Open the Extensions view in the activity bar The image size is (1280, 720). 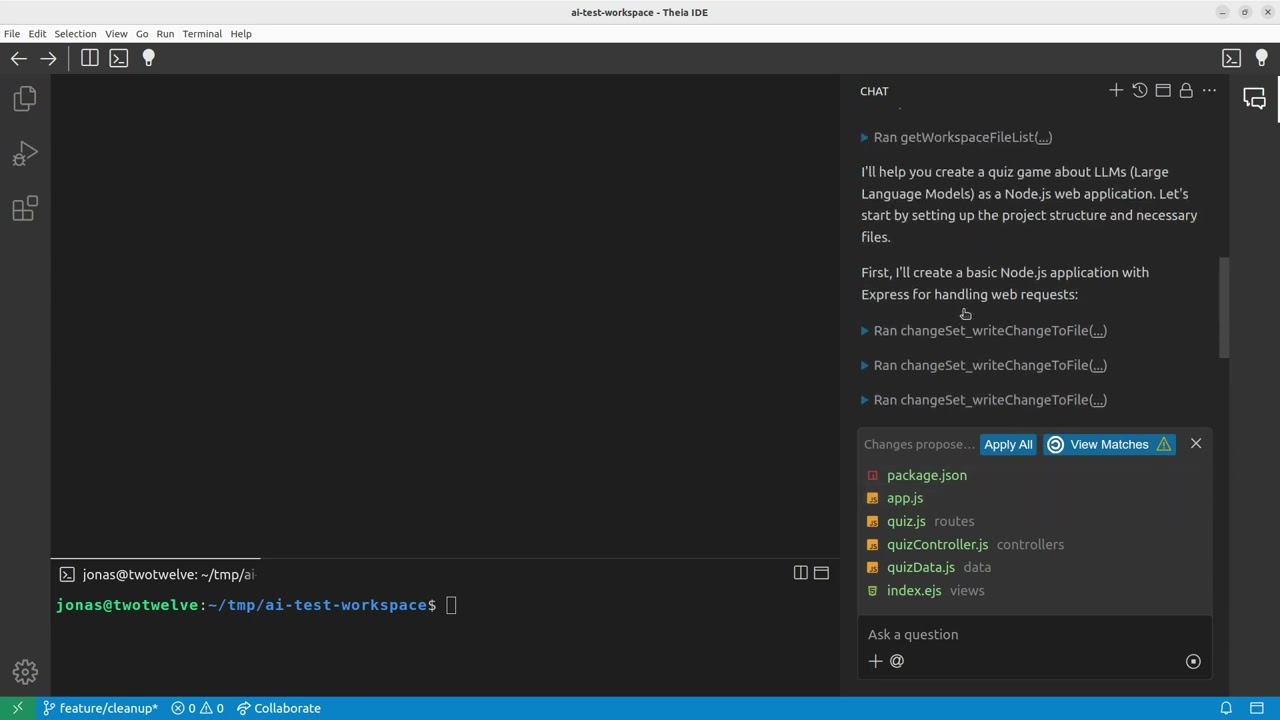pos(25,208)
